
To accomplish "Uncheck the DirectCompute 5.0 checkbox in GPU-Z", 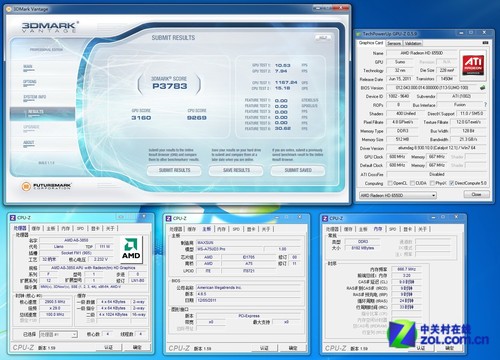I will (452, 183).
